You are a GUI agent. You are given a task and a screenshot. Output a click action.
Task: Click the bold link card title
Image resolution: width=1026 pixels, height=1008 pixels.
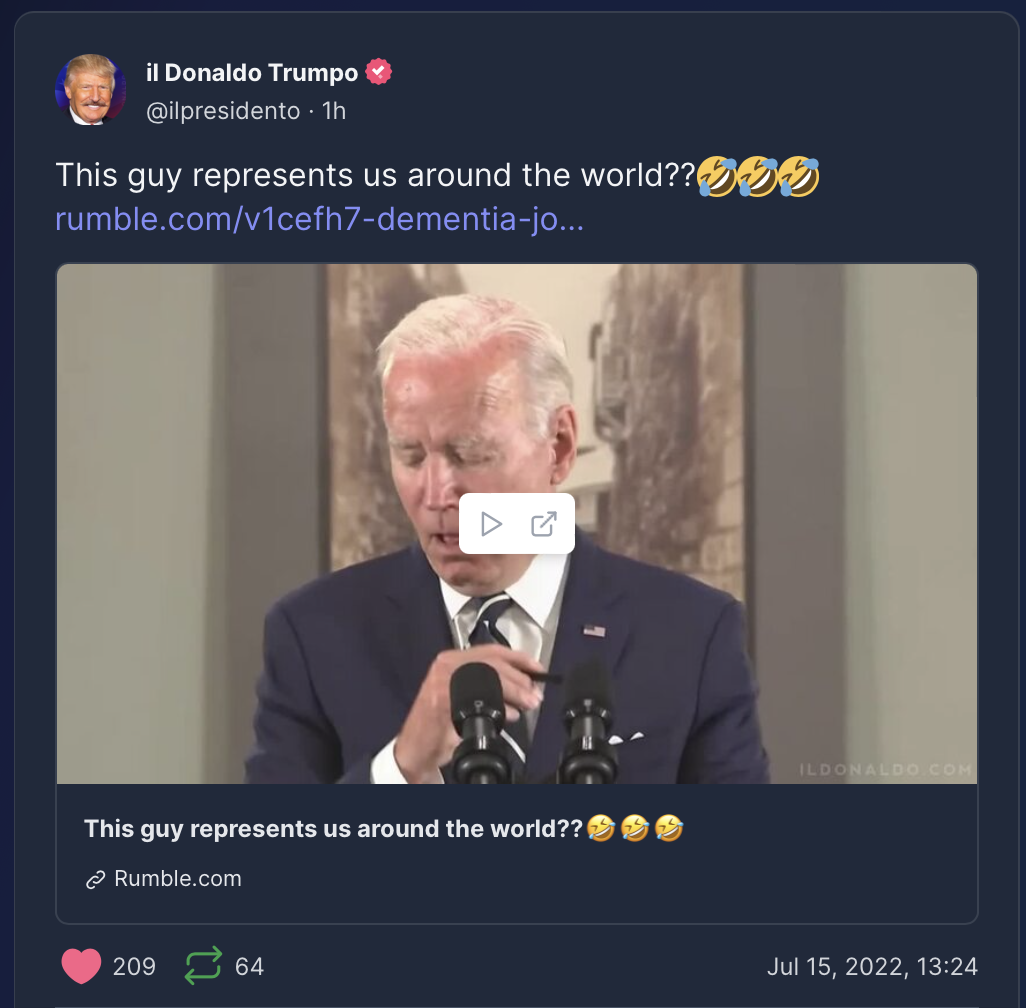coord(383,829)
